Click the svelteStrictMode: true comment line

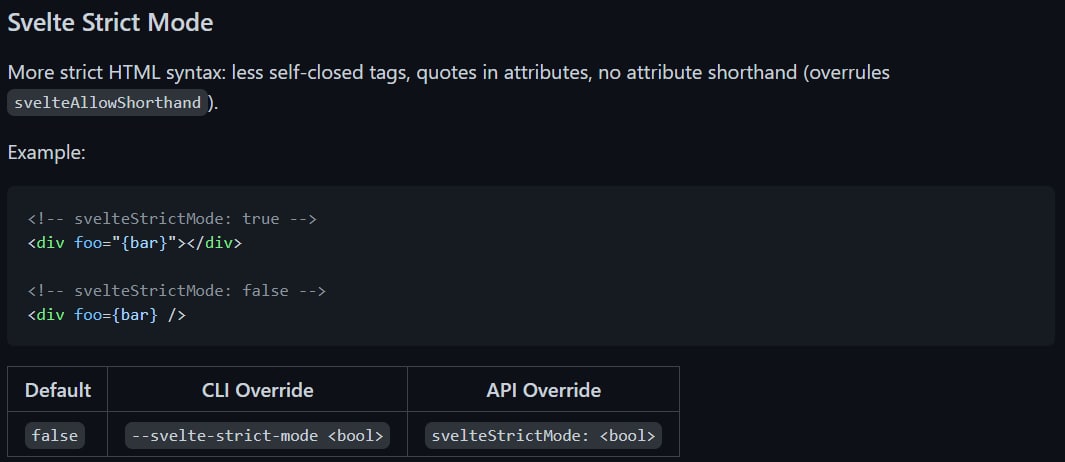point(173,218)
